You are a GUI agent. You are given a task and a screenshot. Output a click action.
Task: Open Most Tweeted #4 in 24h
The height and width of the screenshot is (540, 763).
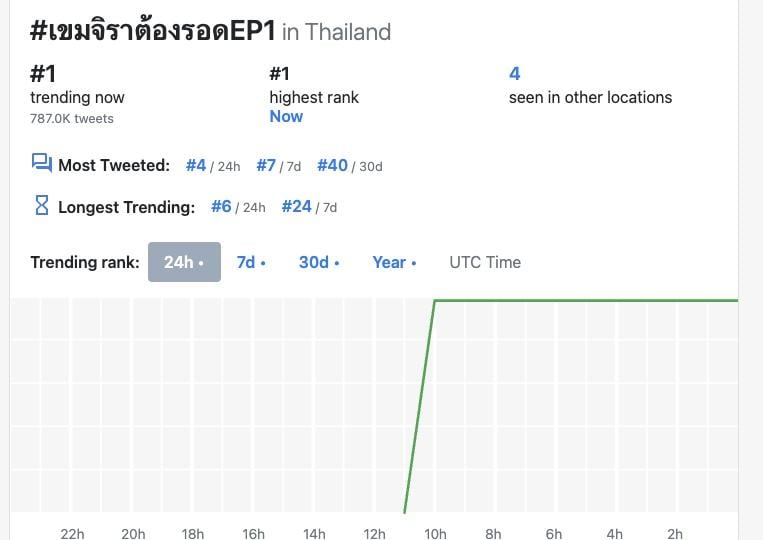pos(196,165)
